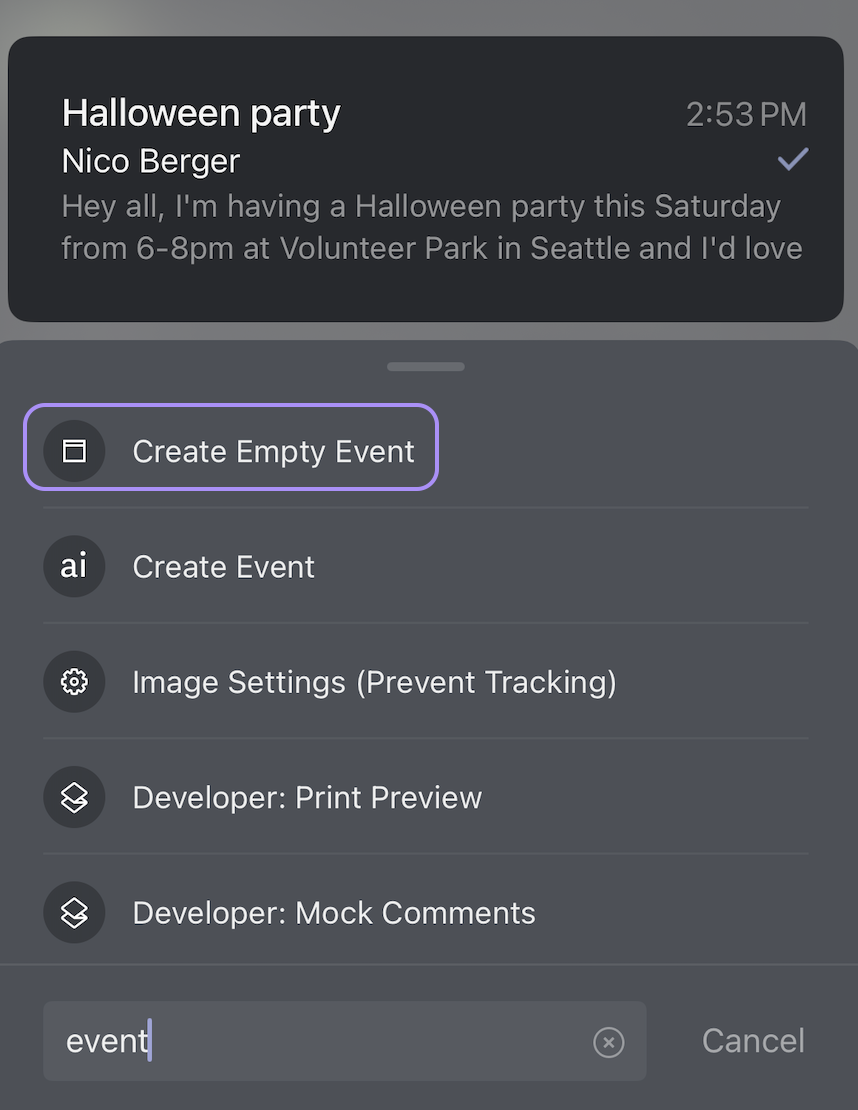Screen dimensions: 858x1110
Task: Click sender name Nico Berger
Action: pos(151,161)
